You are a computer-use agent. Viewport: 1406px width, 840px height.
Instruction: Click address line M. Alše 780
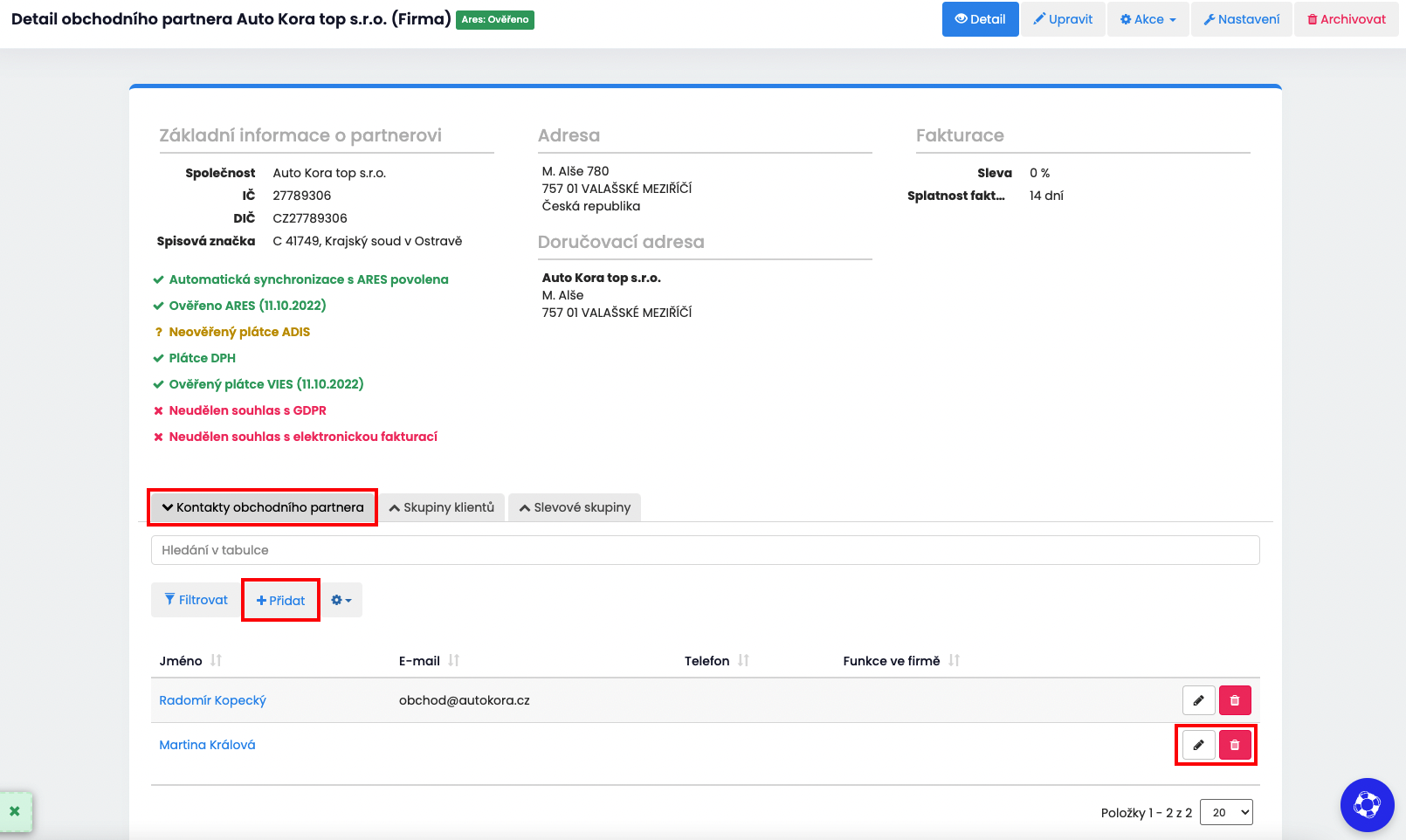(x=575, y=171)
